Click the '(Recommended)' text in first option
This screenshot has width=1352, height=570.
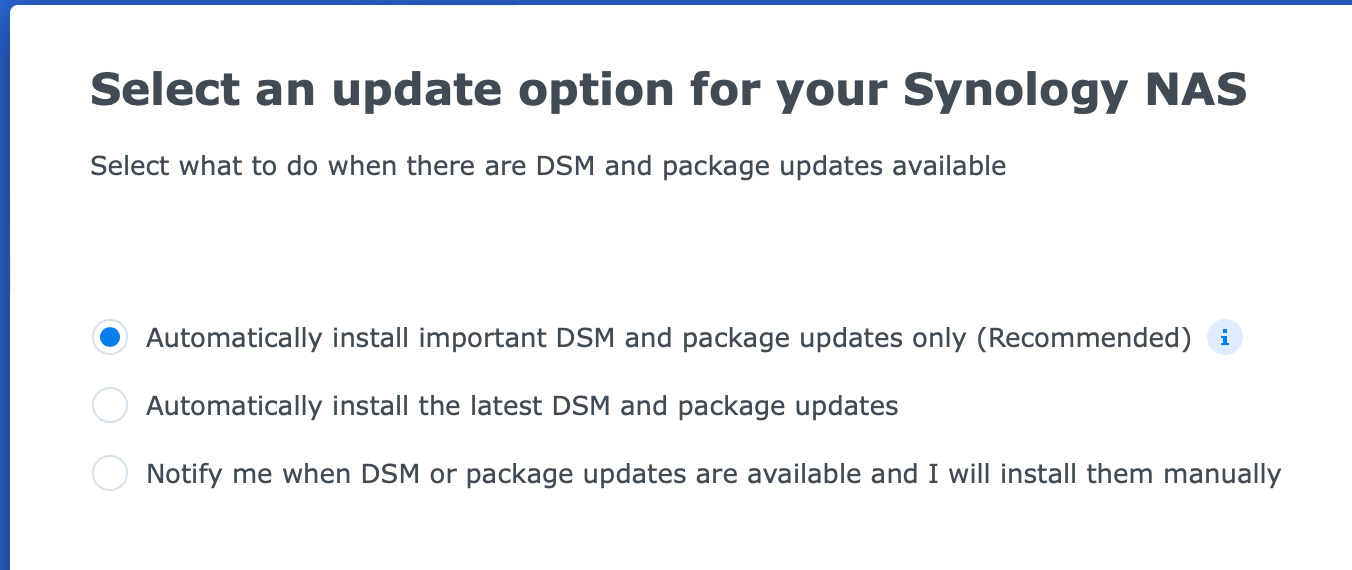coord(1083,338)
